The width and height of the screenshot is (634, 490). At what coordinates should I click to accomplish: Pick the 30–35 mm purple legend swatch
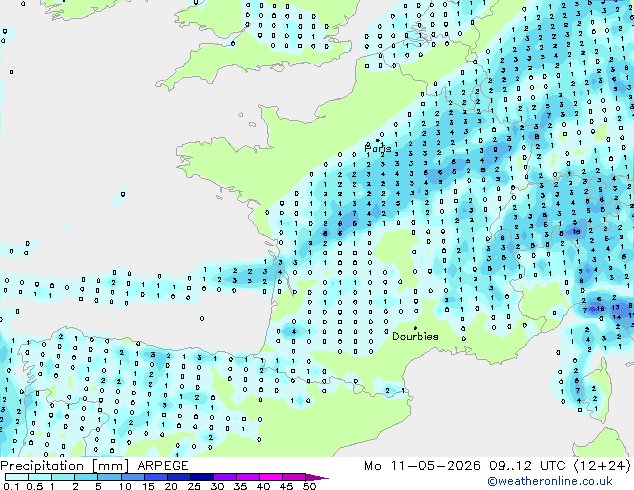[x=225, y=477]
